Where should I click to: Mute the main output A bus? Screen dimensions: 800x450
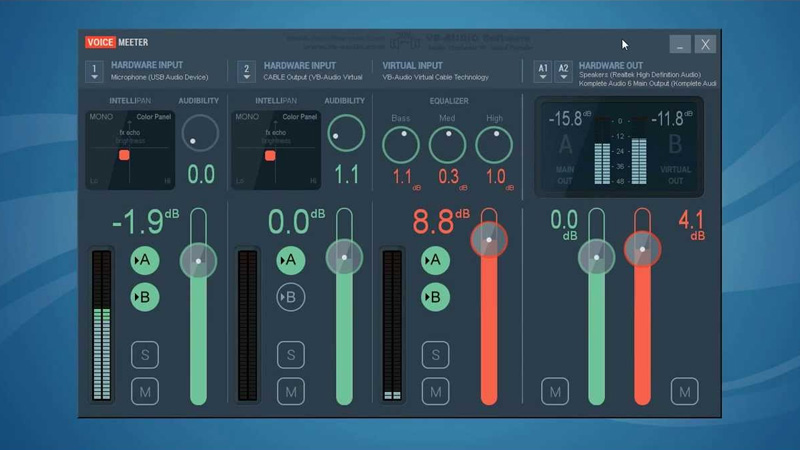tap(555, 391)
